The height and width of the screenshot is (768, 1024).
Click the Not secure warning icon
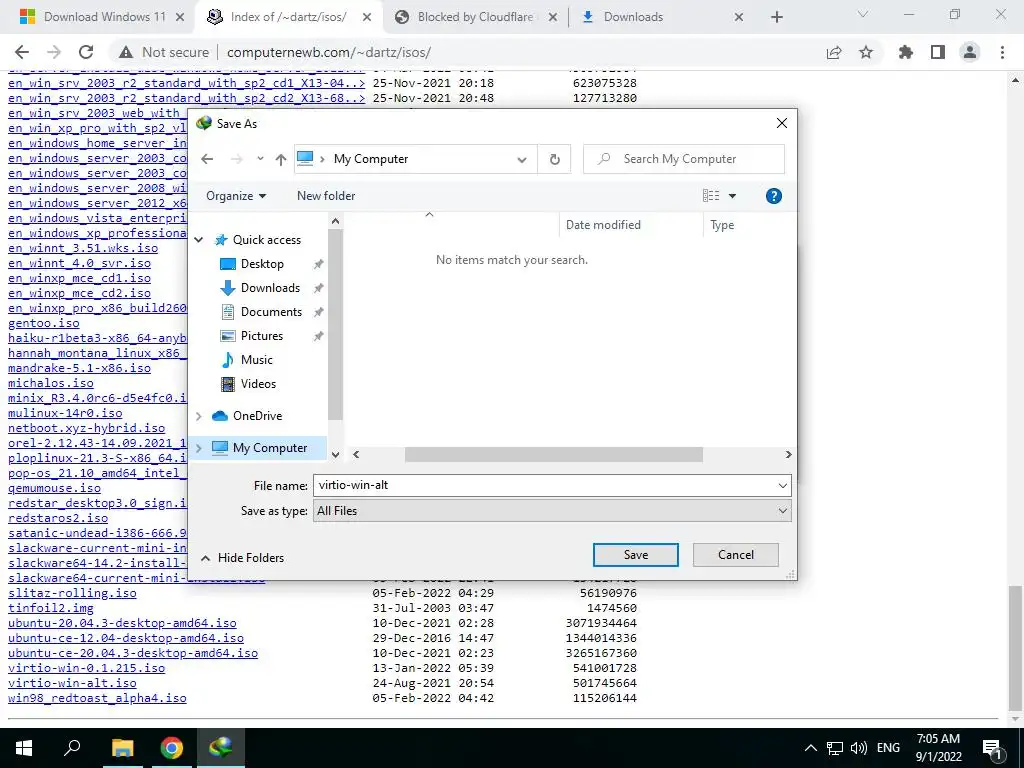126,52
